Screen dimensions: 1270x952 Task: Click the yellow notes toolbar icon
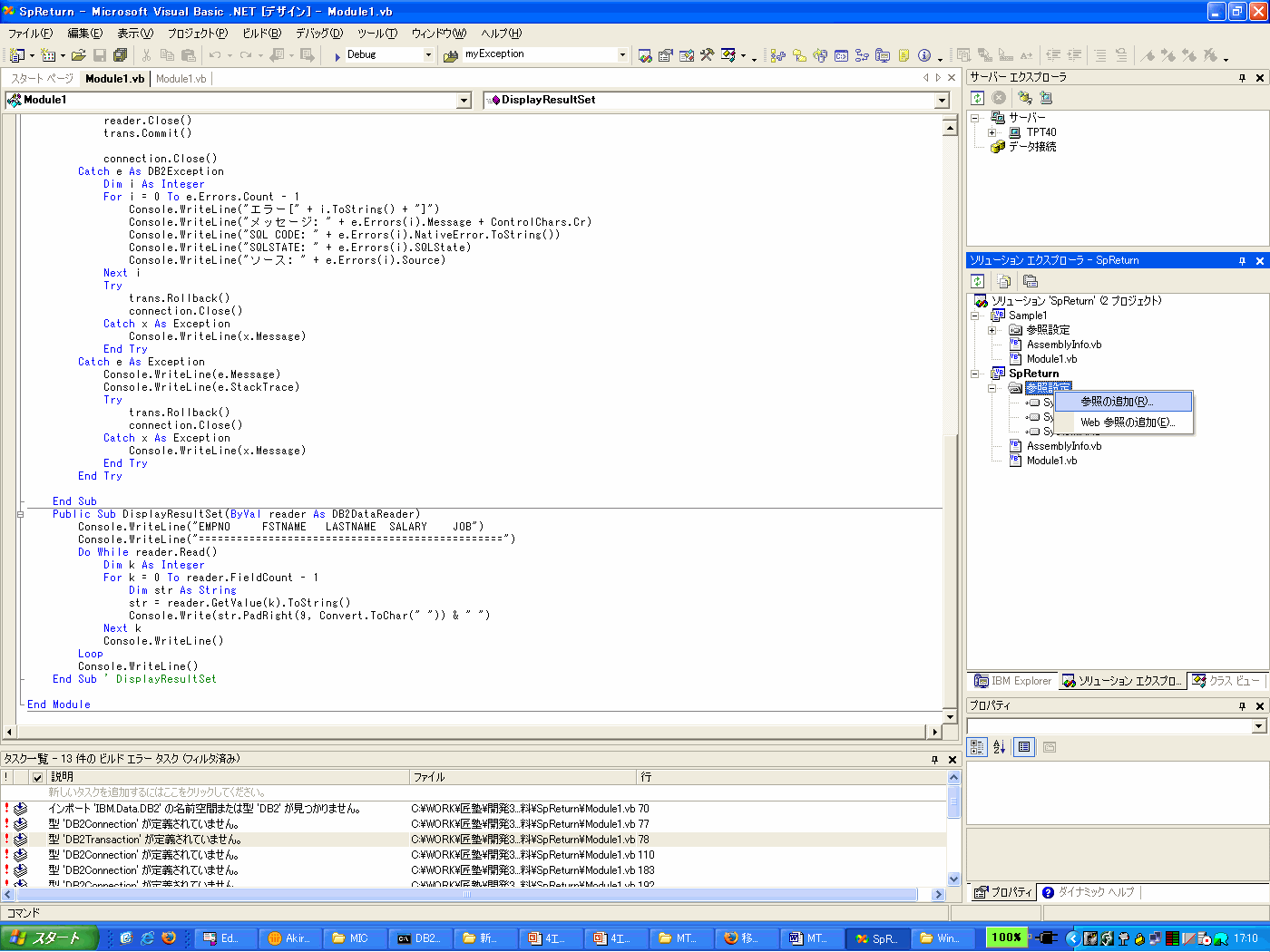pos(904,55)
